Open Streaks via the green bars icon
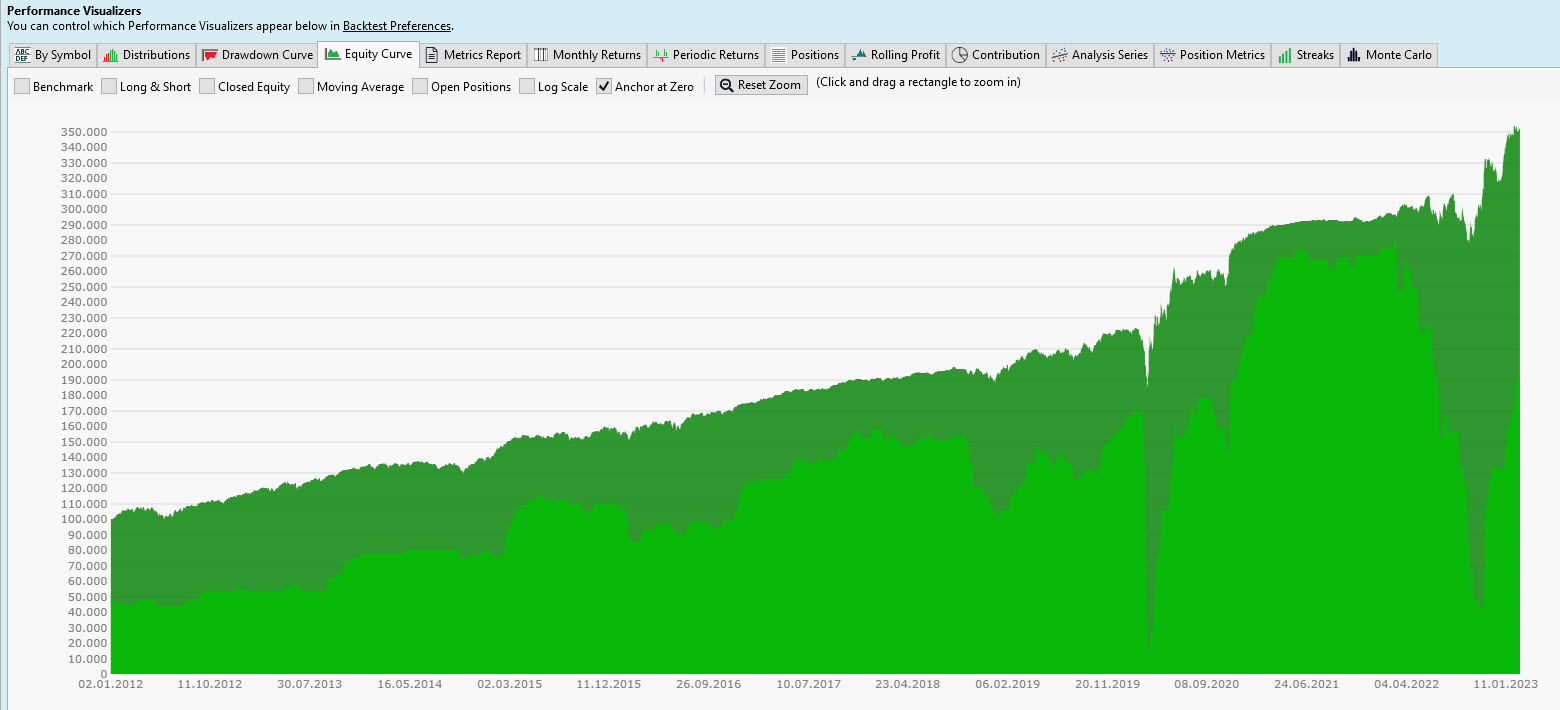 click(x=1283, y=55)
